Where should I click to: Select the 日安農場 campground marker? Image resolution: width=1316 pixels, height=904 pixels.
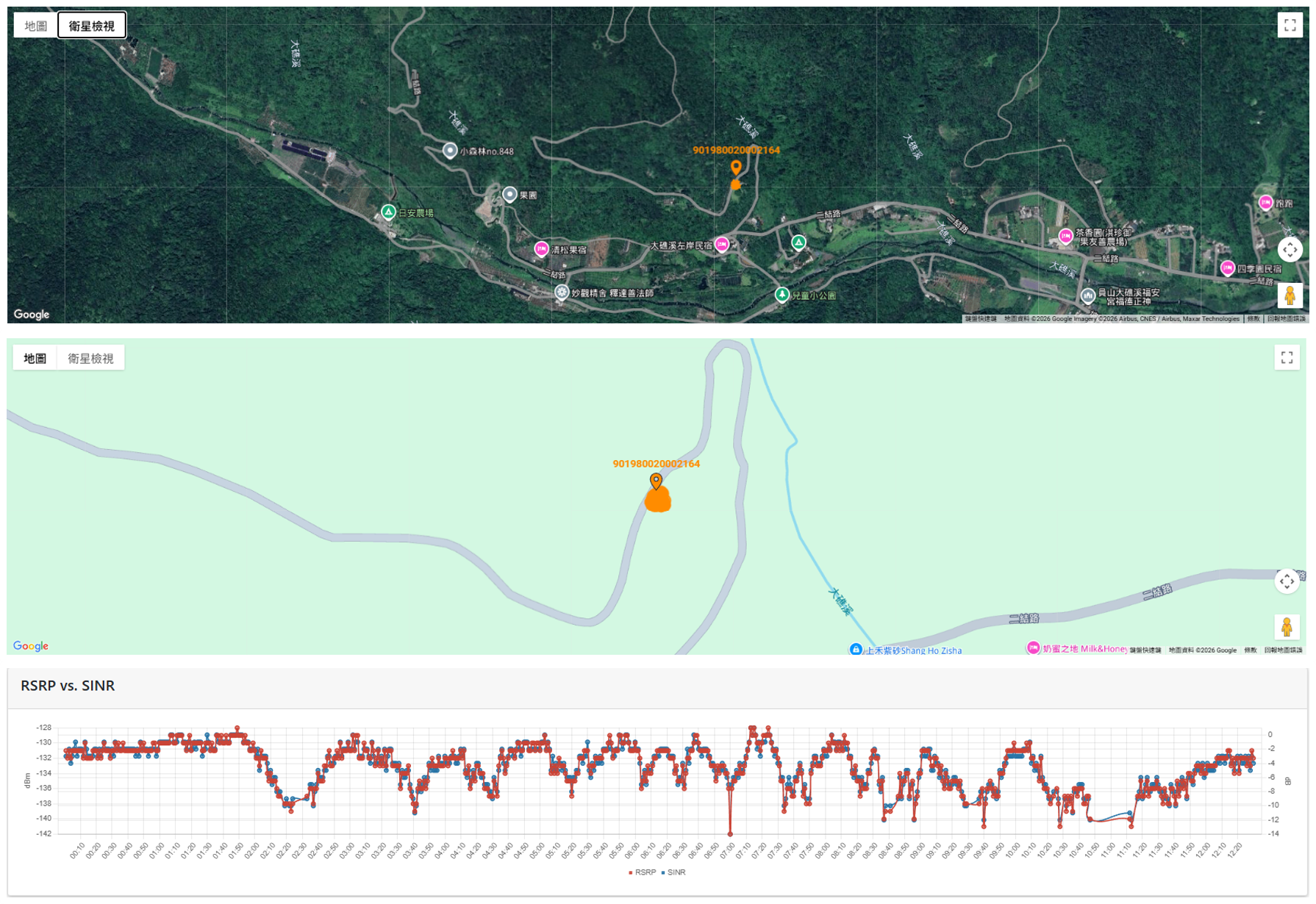388,212
